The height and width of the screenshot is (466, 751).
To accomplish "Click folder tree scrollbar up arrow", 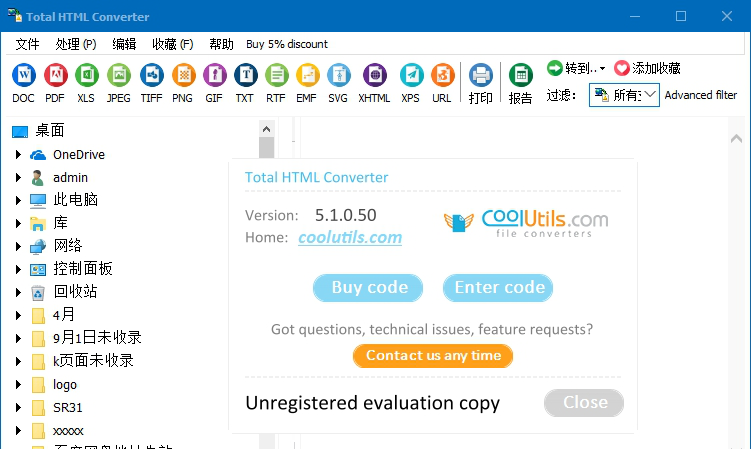I will pos(267,129).
